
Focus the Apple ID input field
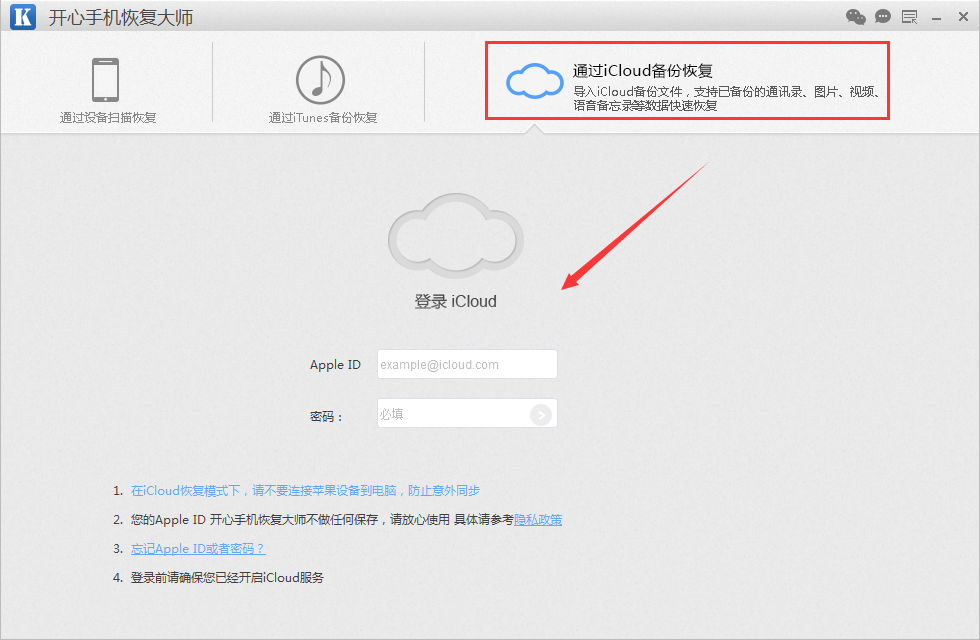tap(466, 365)
